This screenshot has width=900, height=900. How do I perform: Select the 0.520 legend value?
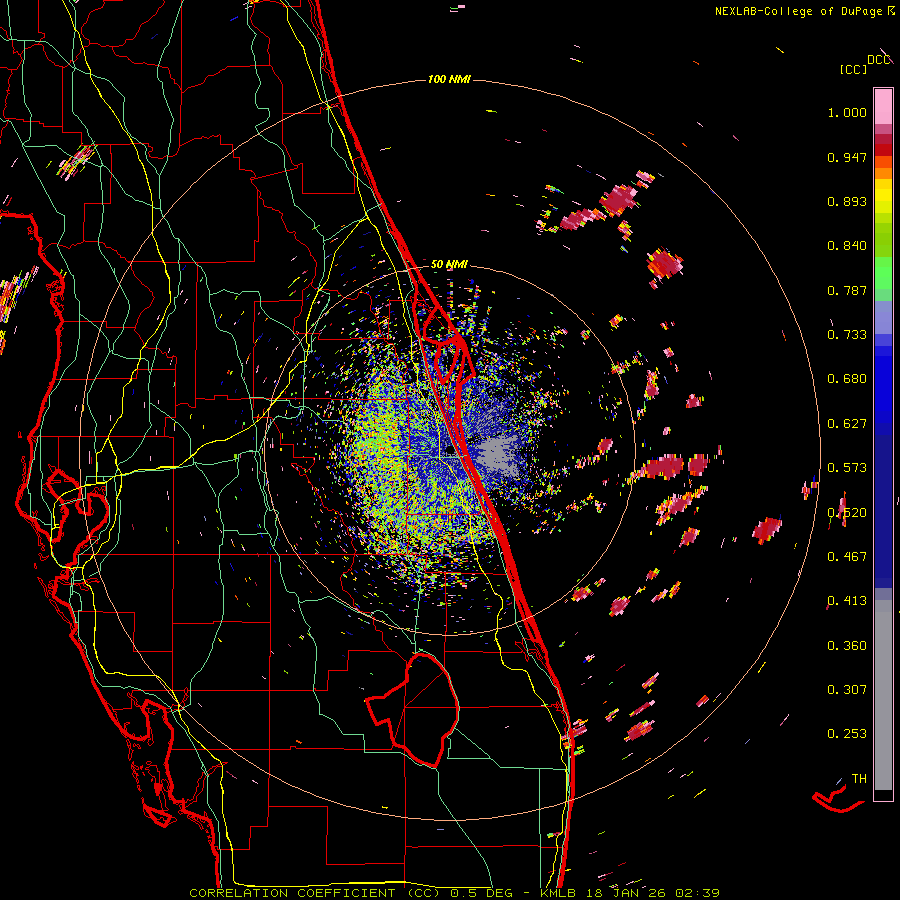pos(847,513)
